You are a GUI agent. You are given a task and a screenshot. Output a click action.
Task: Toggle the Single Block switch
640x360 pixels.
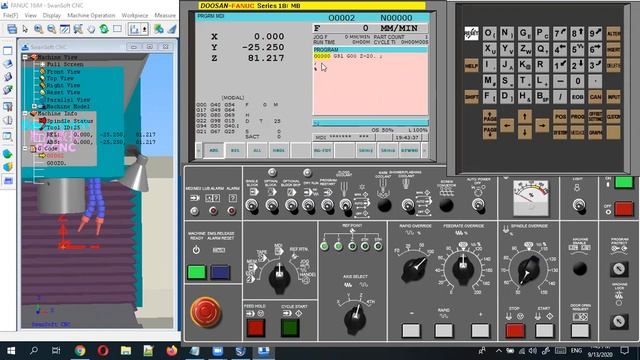tap(252, 205)
